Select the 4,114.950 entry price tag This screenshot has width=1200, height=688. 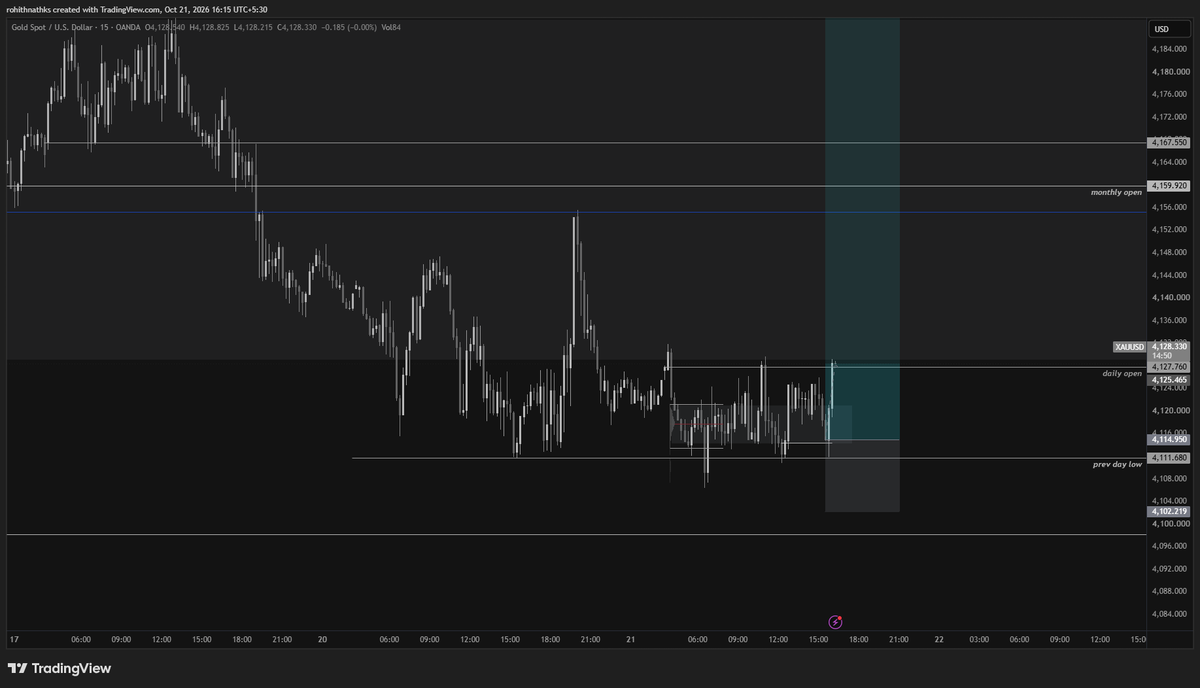click(x=1169, y=439)
